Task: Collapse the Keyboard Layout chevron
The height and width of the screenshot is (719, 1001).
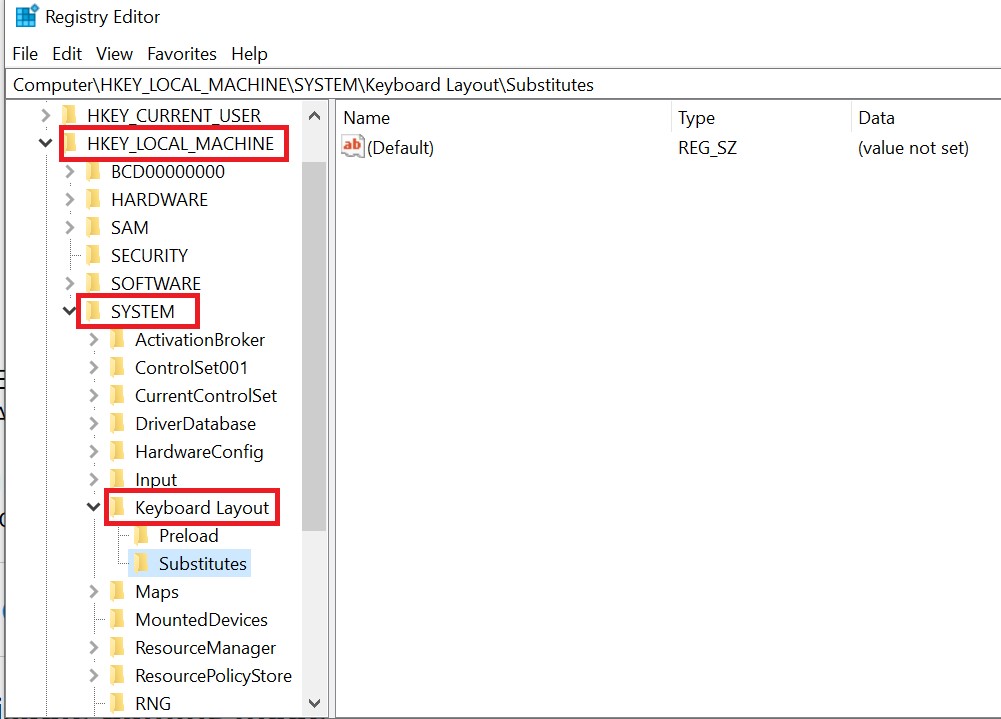Action: coord(93,507)
